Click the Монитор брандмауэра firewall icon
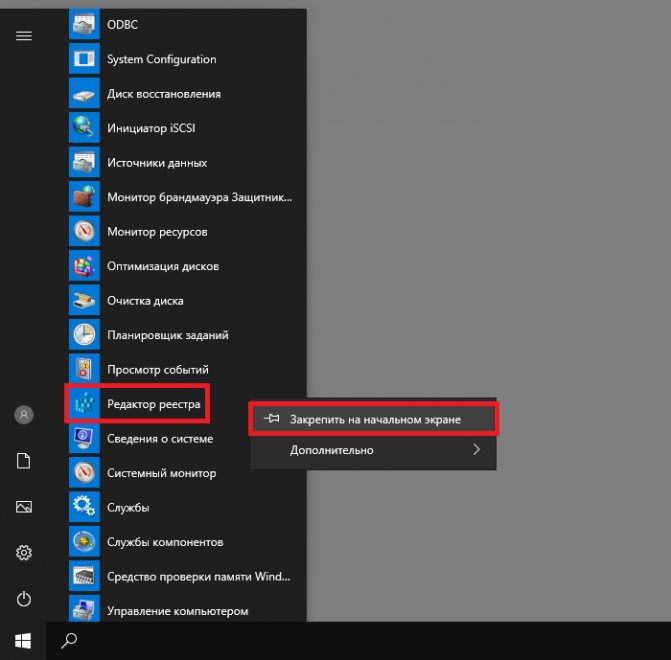The height and width of the screenshot is (660, 671). click(x=84, y=197)
